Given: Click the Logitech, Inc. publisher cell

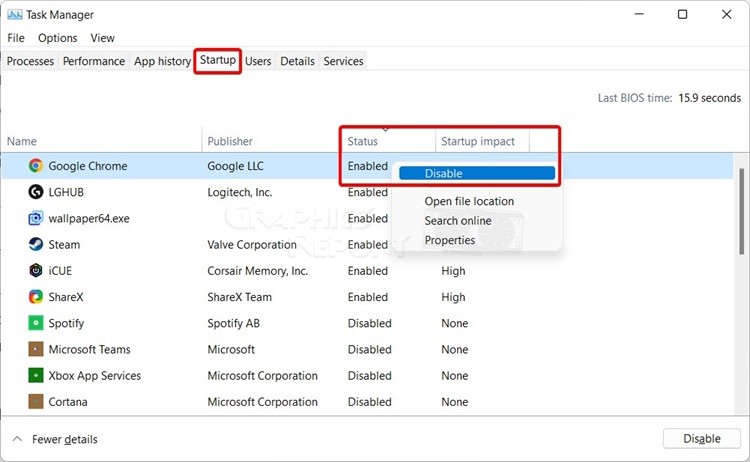Looking at the screenshot, I should tap(240, 192).
